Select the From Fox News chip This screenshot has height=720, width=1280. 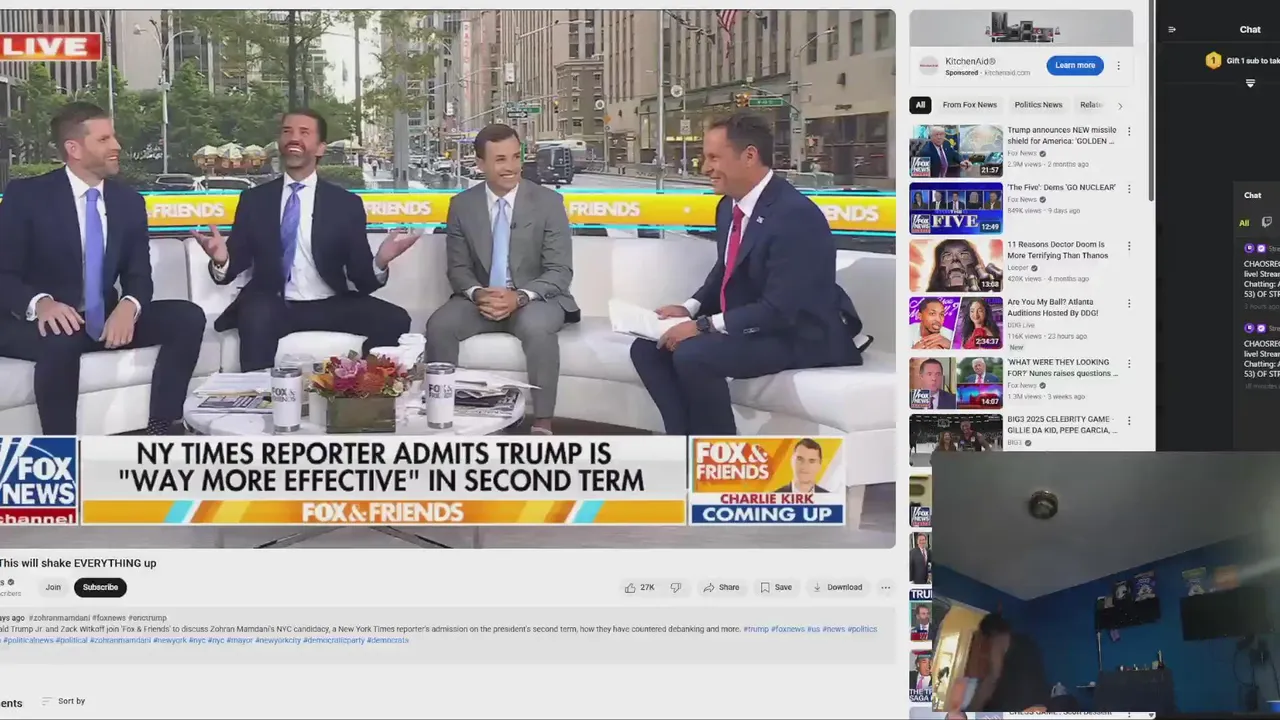(969, 105)
